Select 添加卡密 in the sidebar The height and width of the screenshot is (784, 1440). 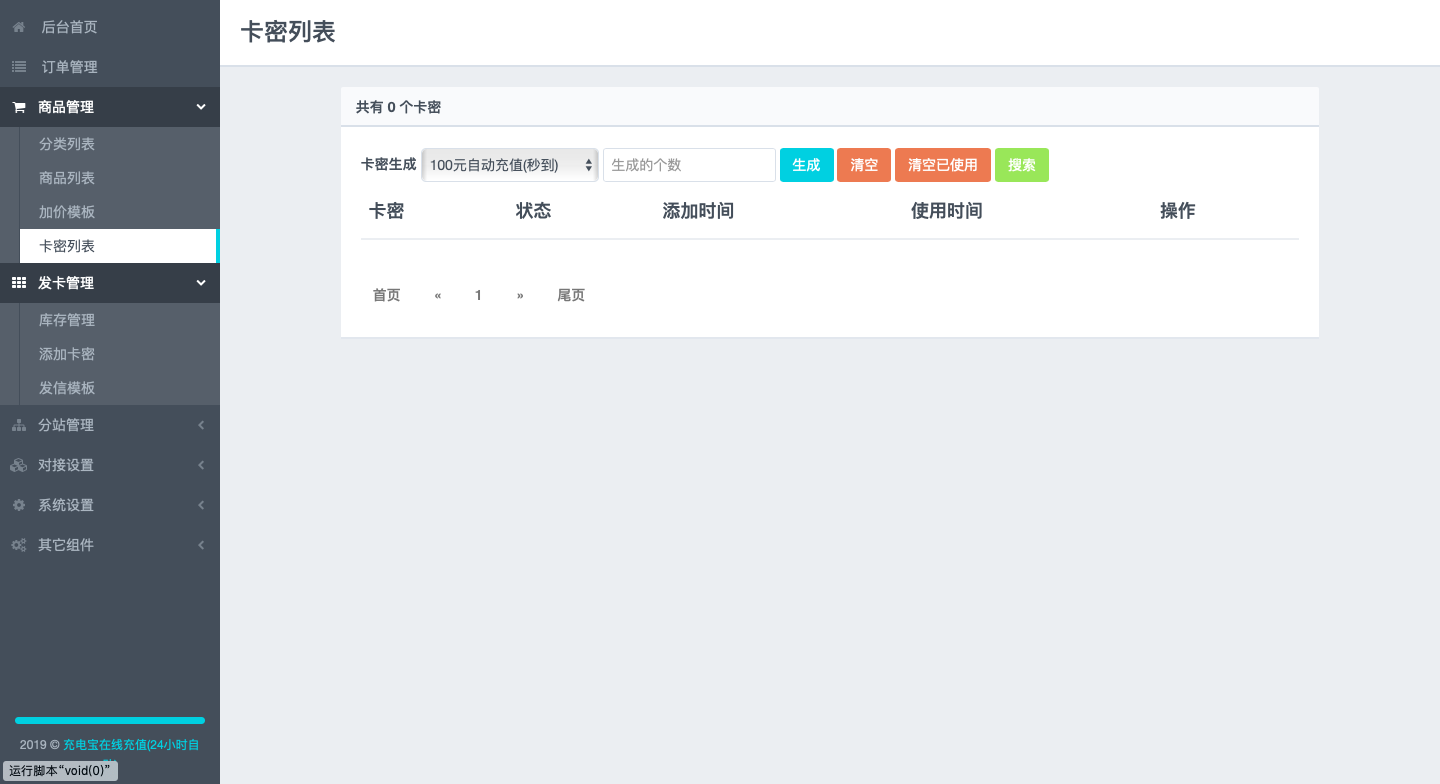coord(67,354)
